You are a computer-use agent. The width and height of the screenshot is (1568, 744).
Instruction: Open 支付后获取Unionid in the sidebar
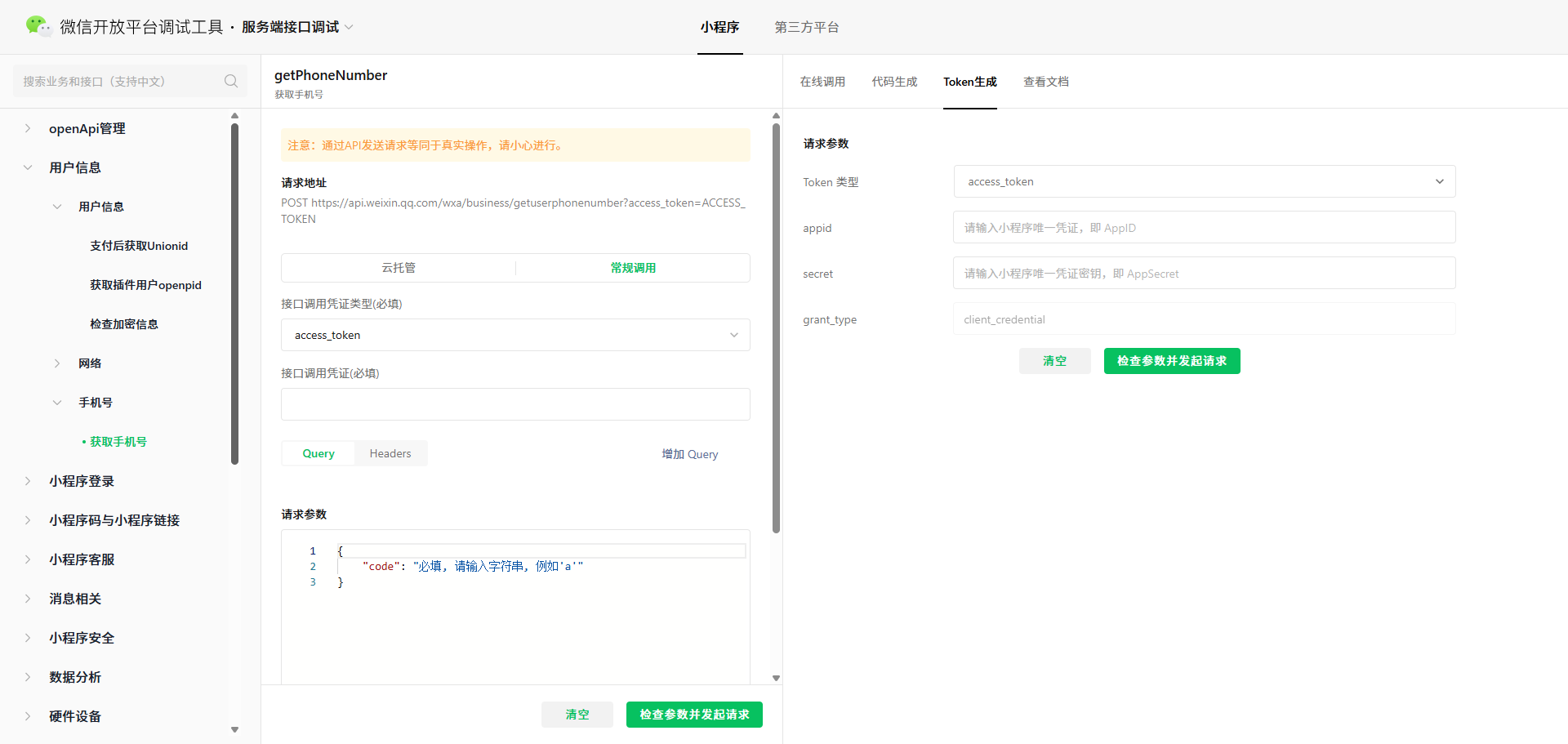pos(139,246)
